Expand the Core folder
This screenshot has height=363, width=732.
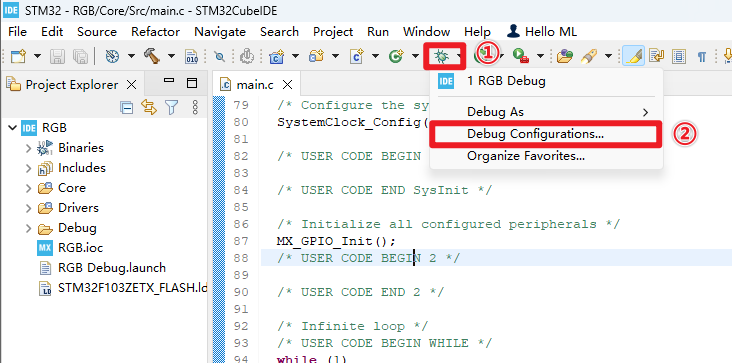click(x=28, y=188)
